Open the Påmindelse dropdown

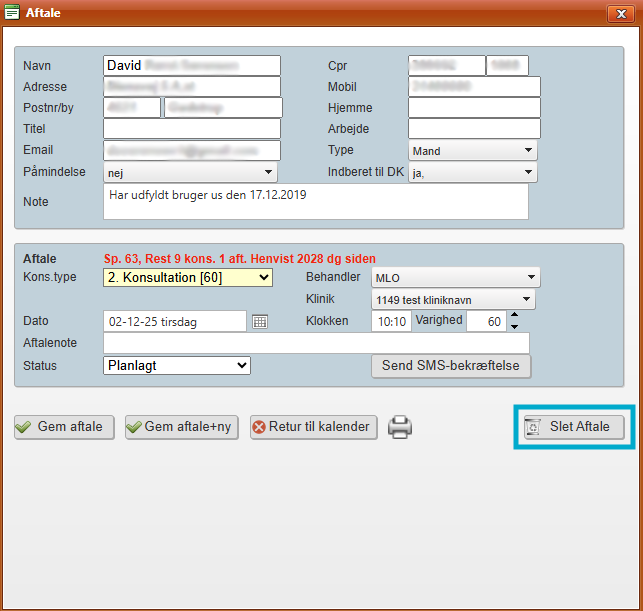click(190, 173)
